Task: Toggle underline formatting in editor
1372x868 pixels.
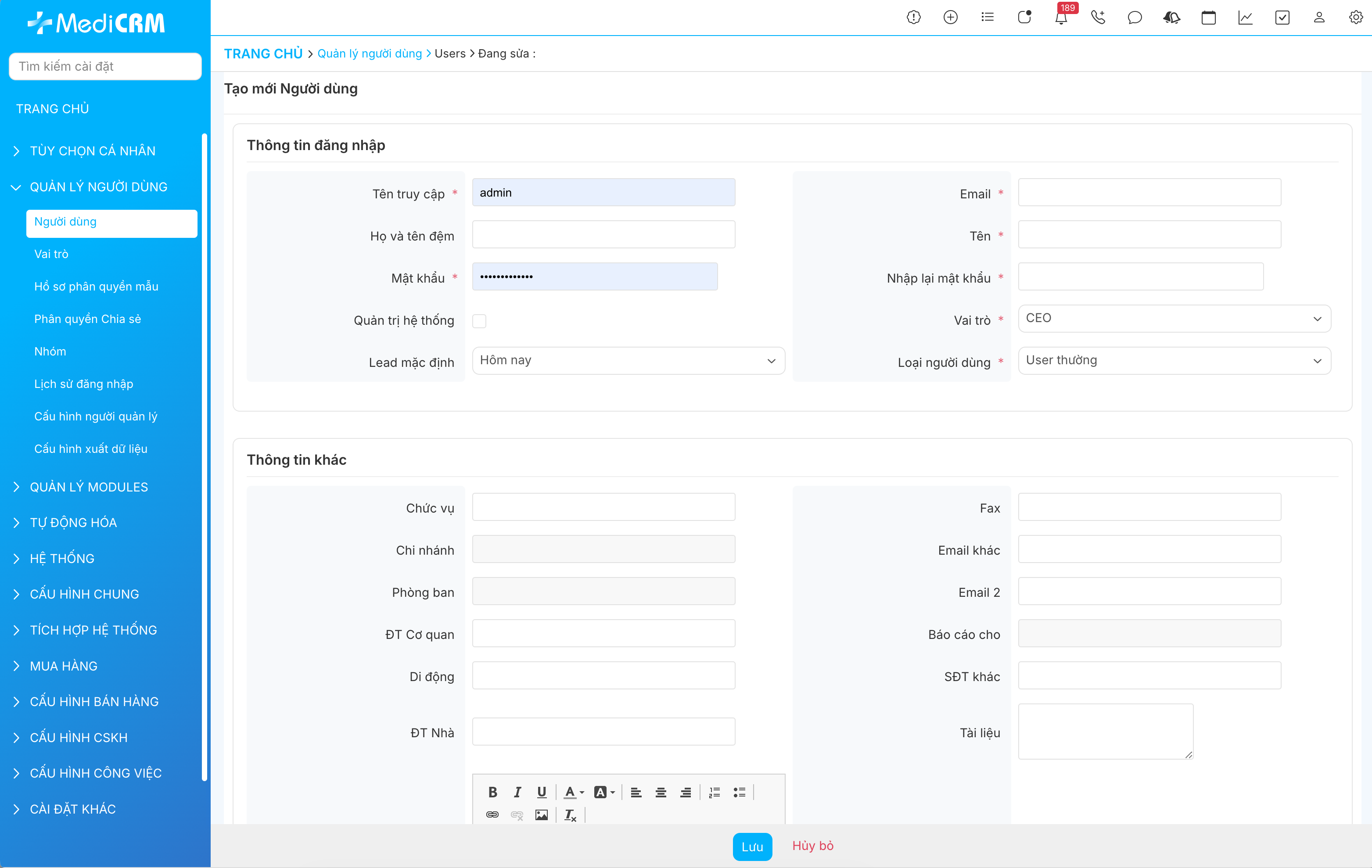Action: [x=541, y=792]
